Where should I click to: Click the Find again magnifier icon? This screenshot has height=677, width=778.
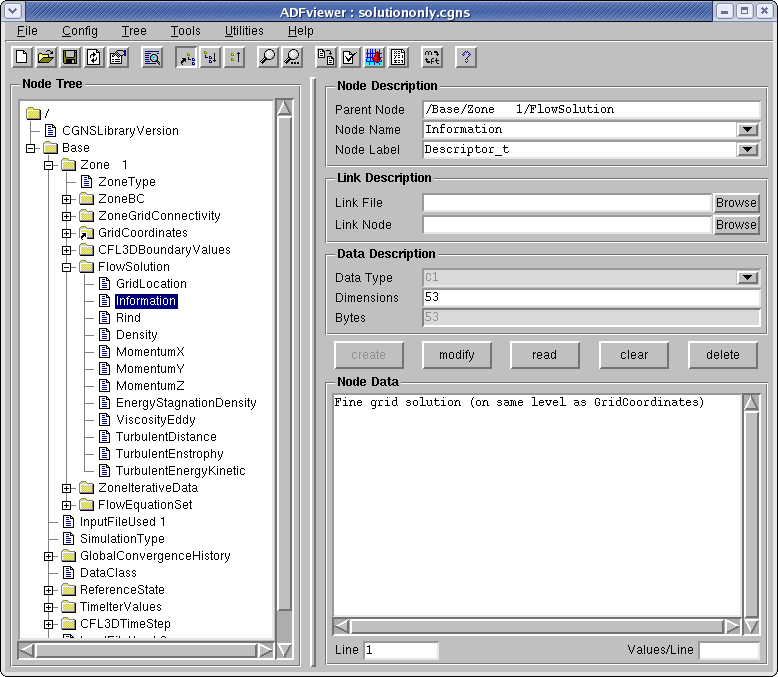pos(293,58)
